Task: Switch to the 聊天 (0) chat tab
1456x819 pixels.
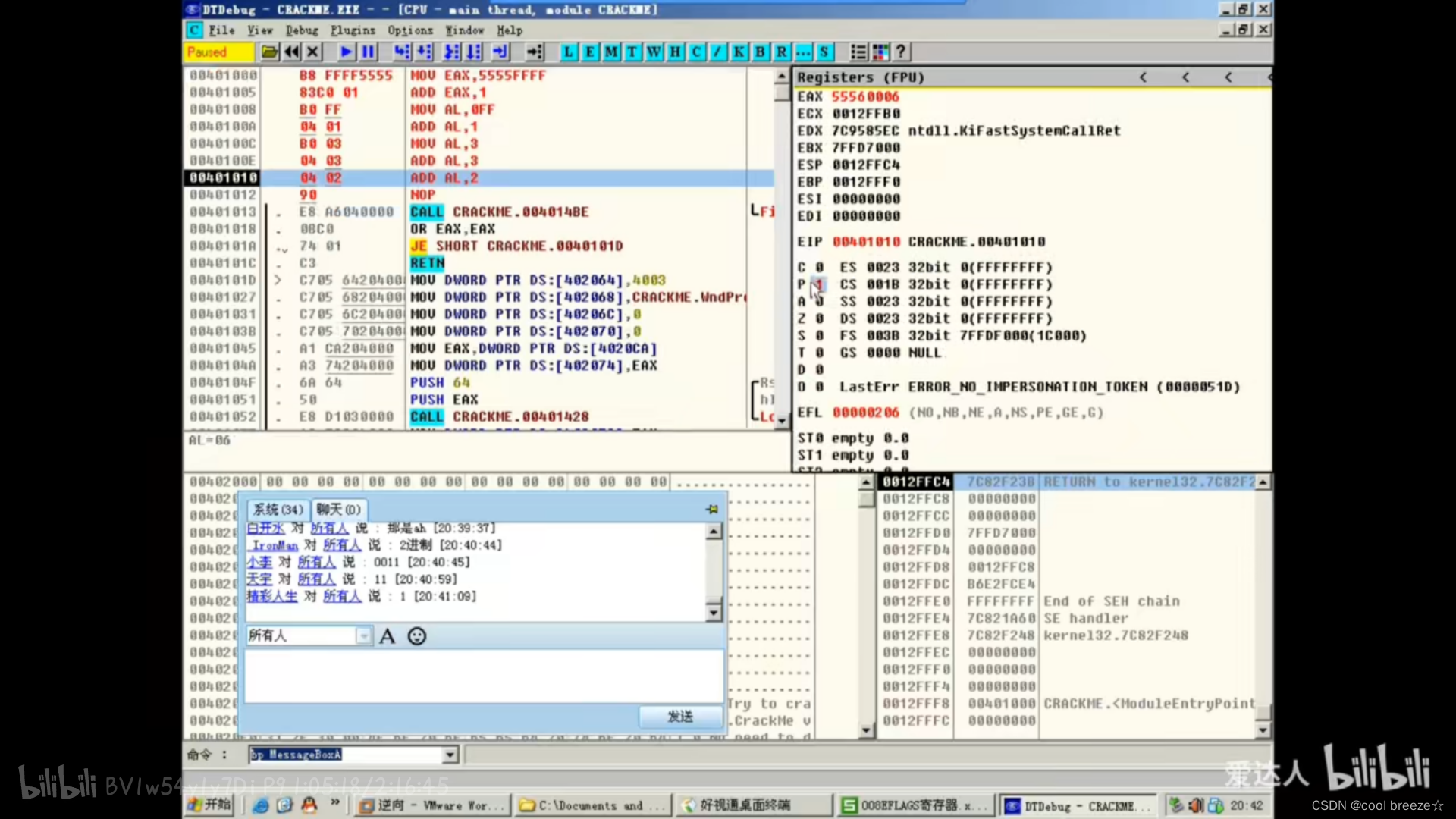Action: point(339,510)
